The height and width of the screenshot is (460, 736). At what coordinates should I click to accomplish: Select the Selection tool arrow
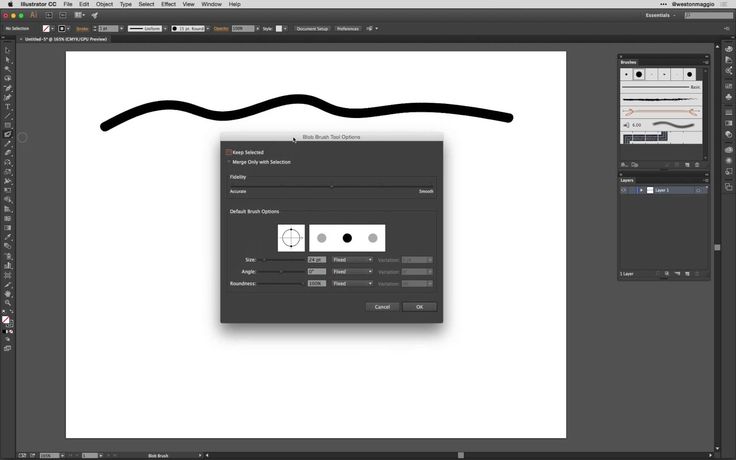click(x=8, y=51)
